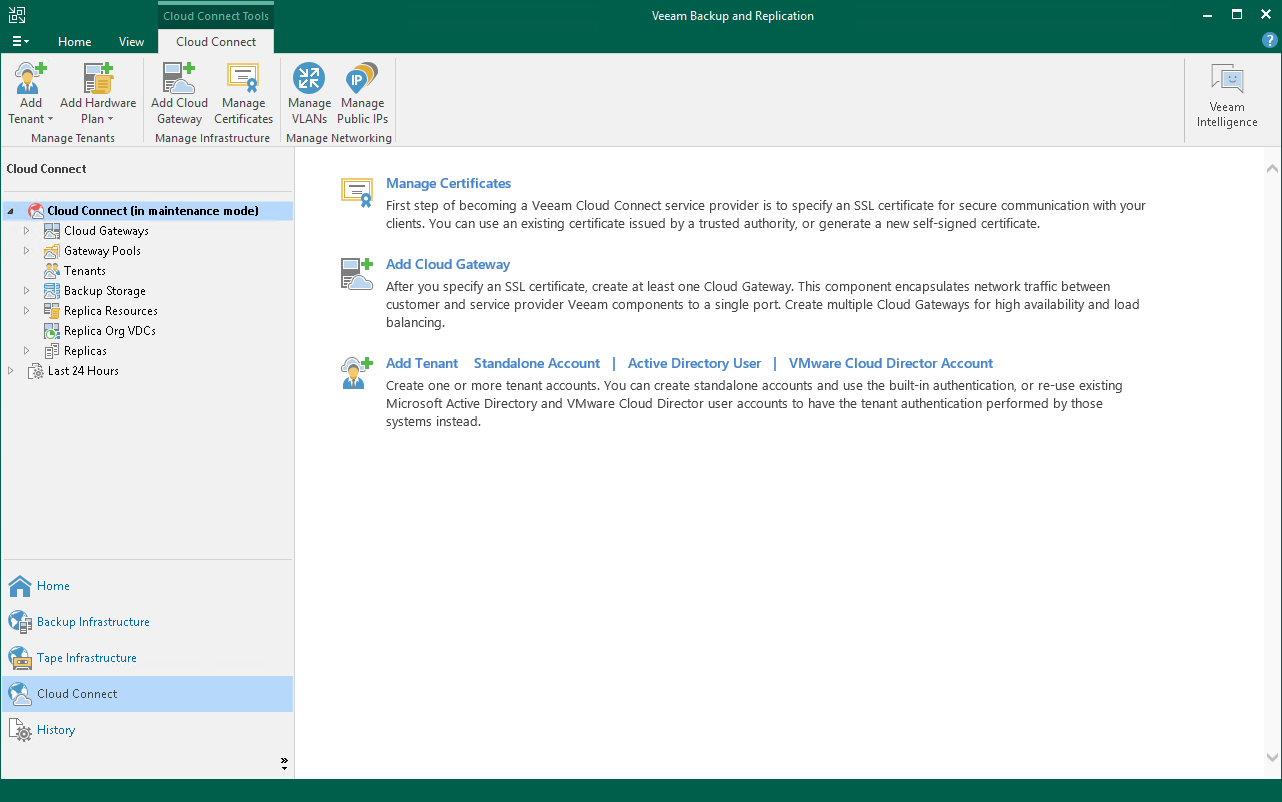This screenshot has height=802, width=1282.
Task: Click the Add Cloud Gateway ribbon icon
Action: [179, 78]
